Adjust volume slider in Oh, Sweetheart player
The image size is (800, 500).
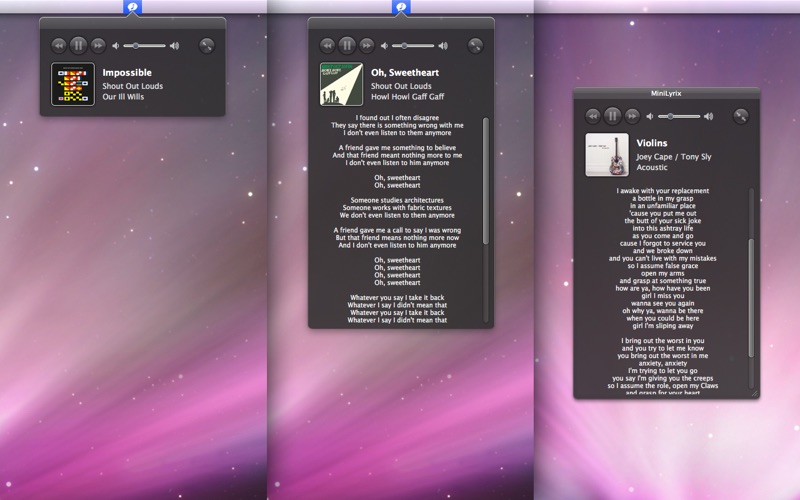pyautogui.click(x=413, y=46)
